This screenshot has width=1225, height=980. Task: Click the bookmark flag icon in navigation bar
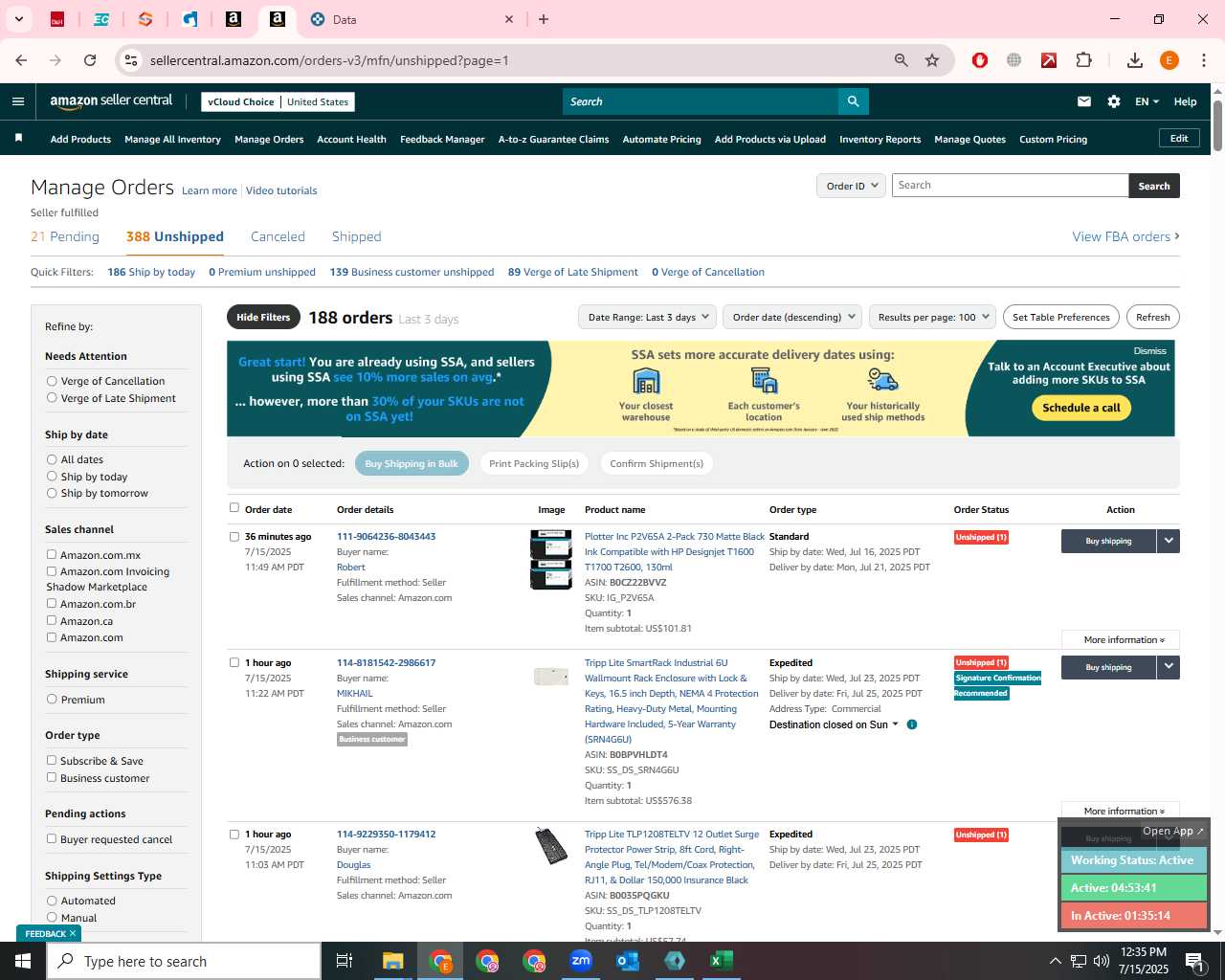[18, 139]
